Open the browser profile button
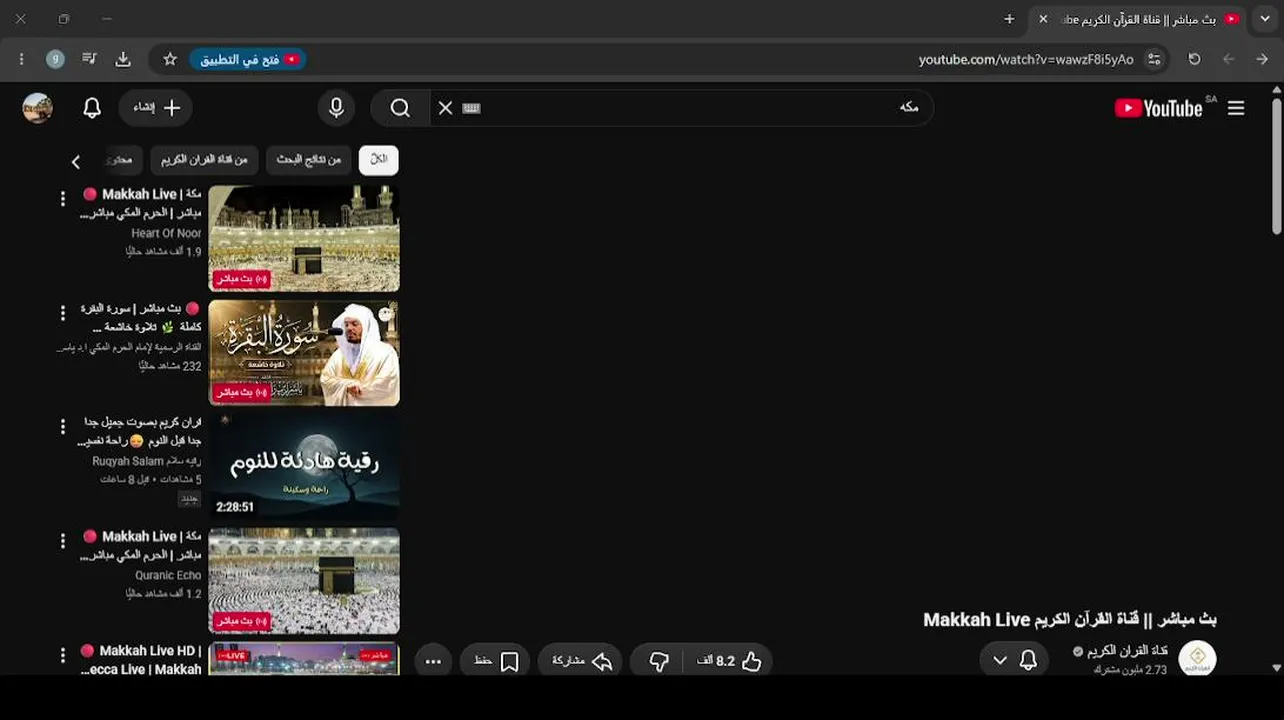This screenshot has width=1284, height=720. click(56, 59)
